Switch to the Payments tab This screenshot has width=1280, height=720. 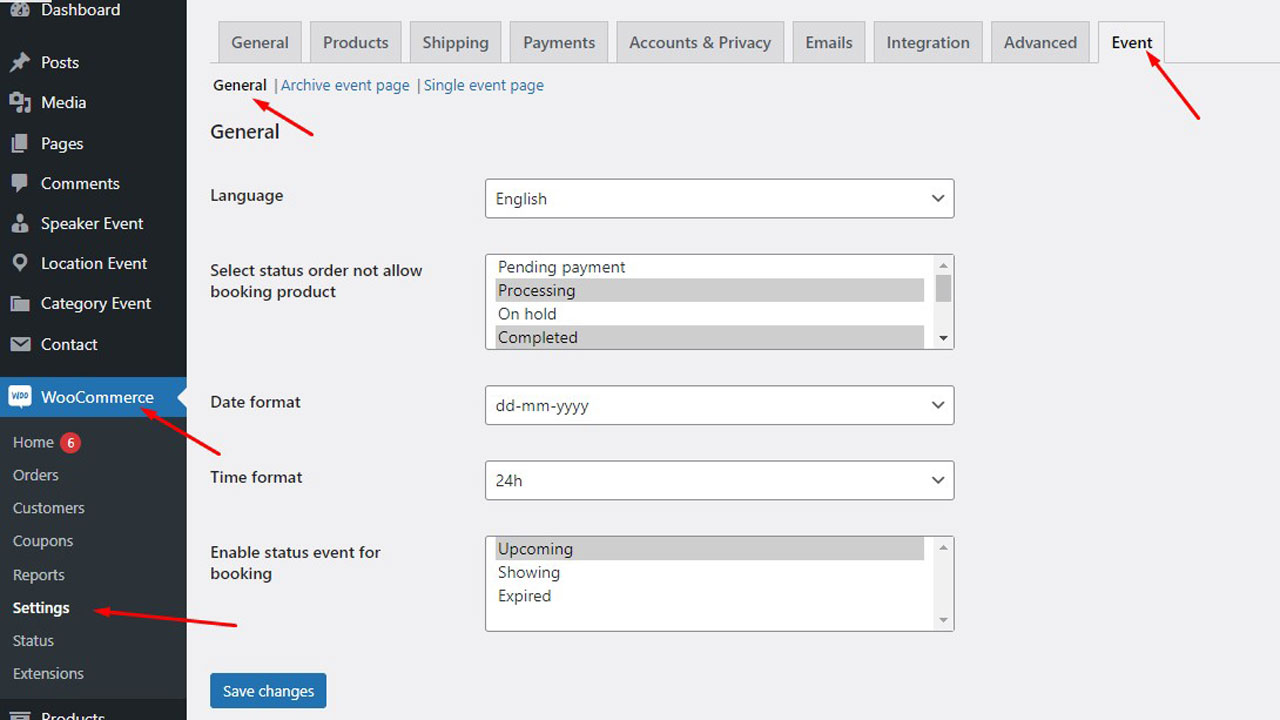click(558, 42)
